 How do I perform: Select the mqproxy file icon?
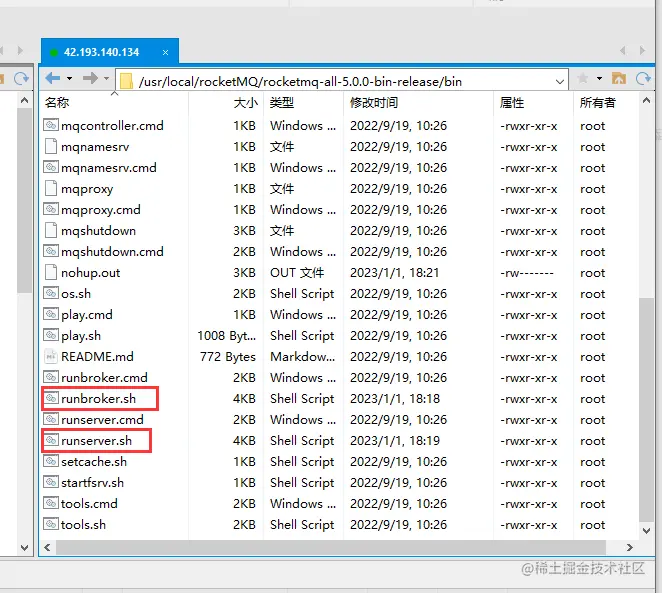click(x=51, y=188)
